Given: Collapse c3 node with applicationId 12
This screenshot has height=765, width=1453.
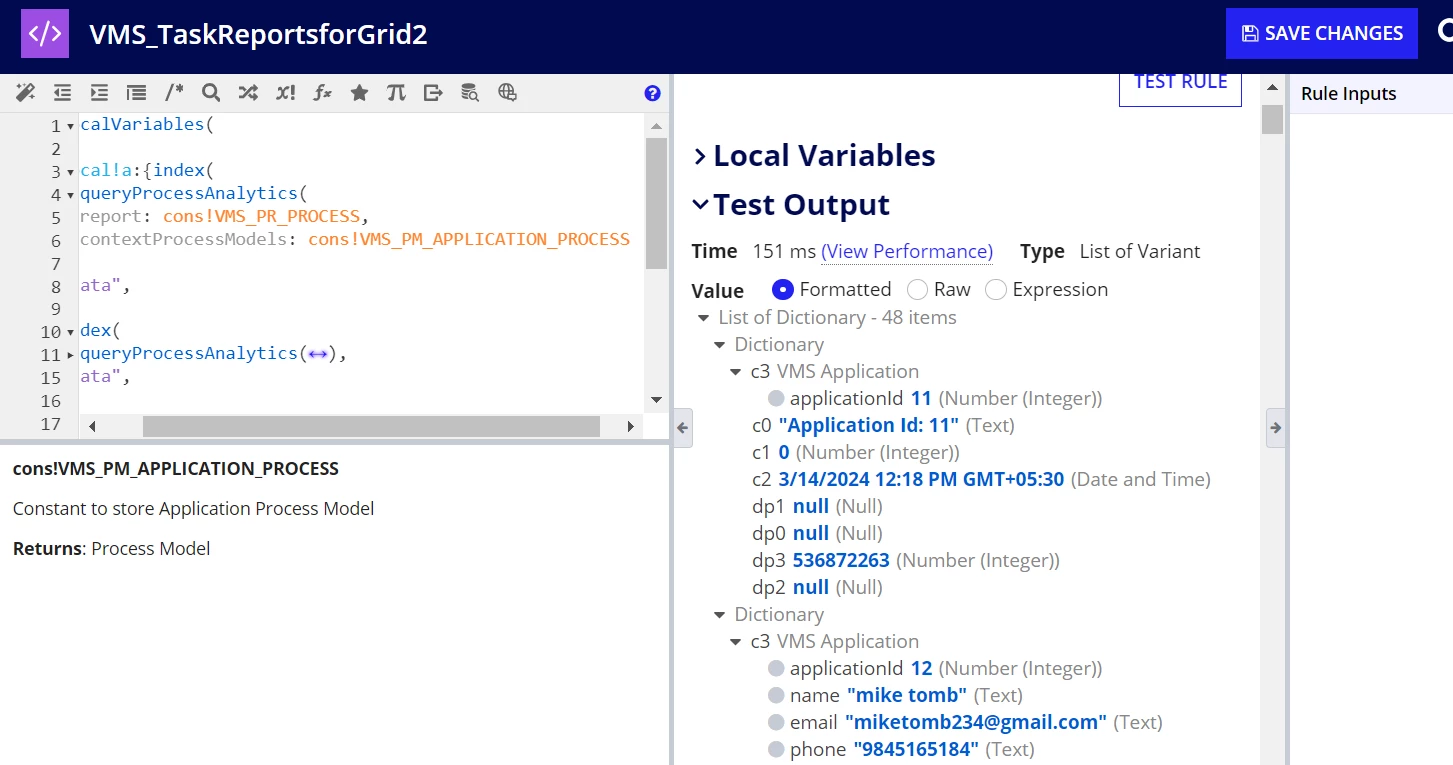Looking at the screenshot, I should point(736,642).
